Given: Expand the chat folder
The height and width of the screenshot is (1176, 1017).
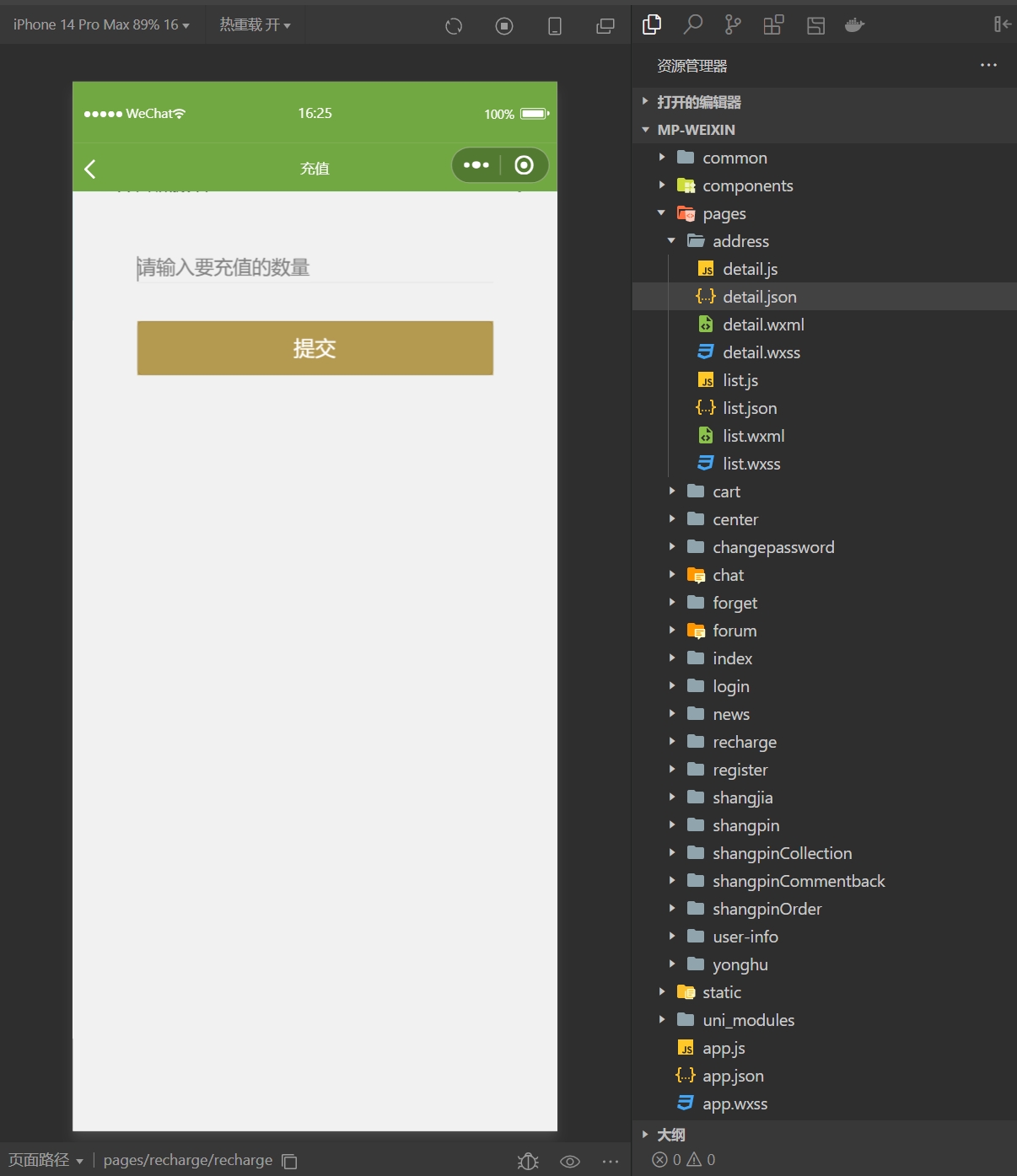Looking at the screenshot, I should point(824,575).
